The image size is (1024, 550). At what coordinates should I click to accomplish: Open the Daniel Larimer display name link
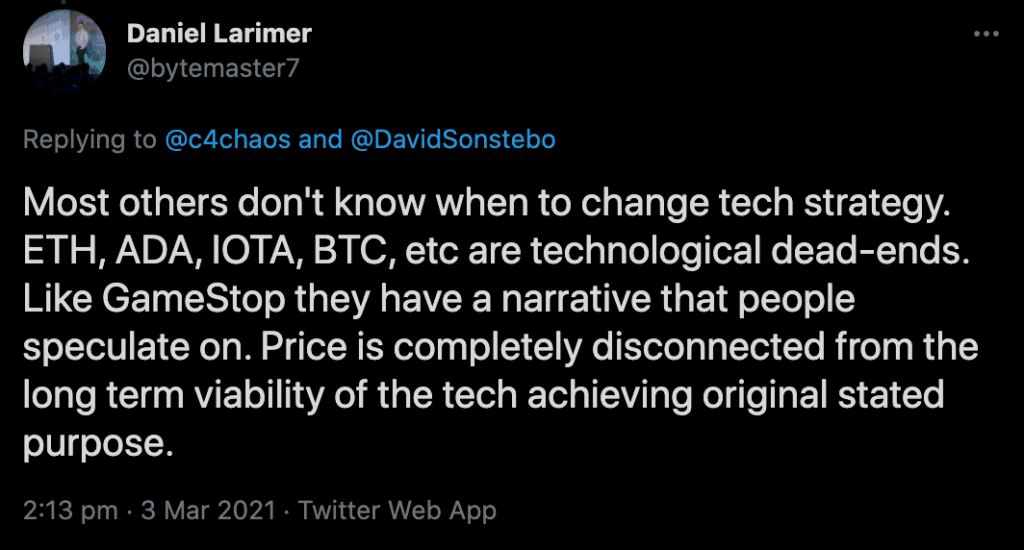click(x=219, y=33)
